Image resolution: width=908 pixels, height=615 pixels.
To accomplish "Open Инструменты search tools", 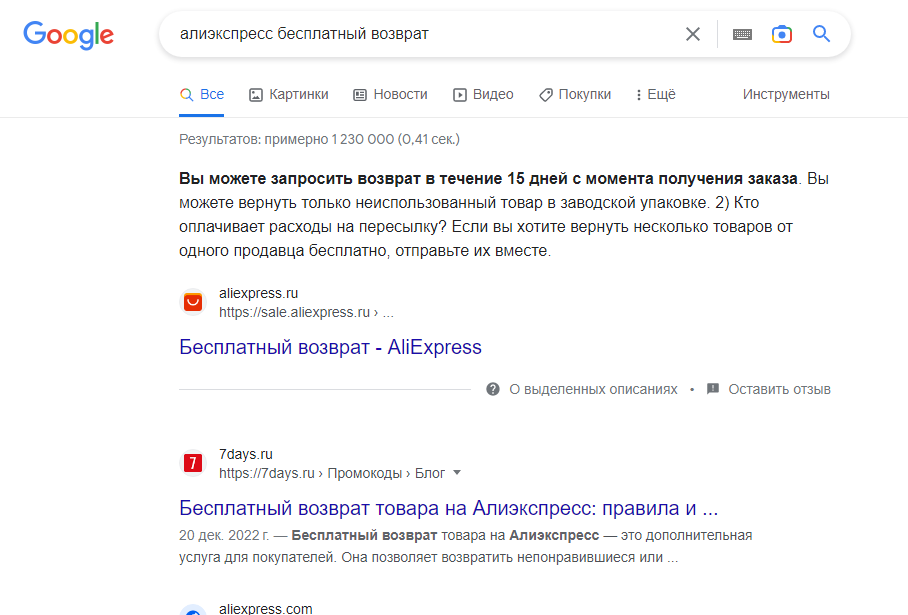I will [x=786, y=94].
